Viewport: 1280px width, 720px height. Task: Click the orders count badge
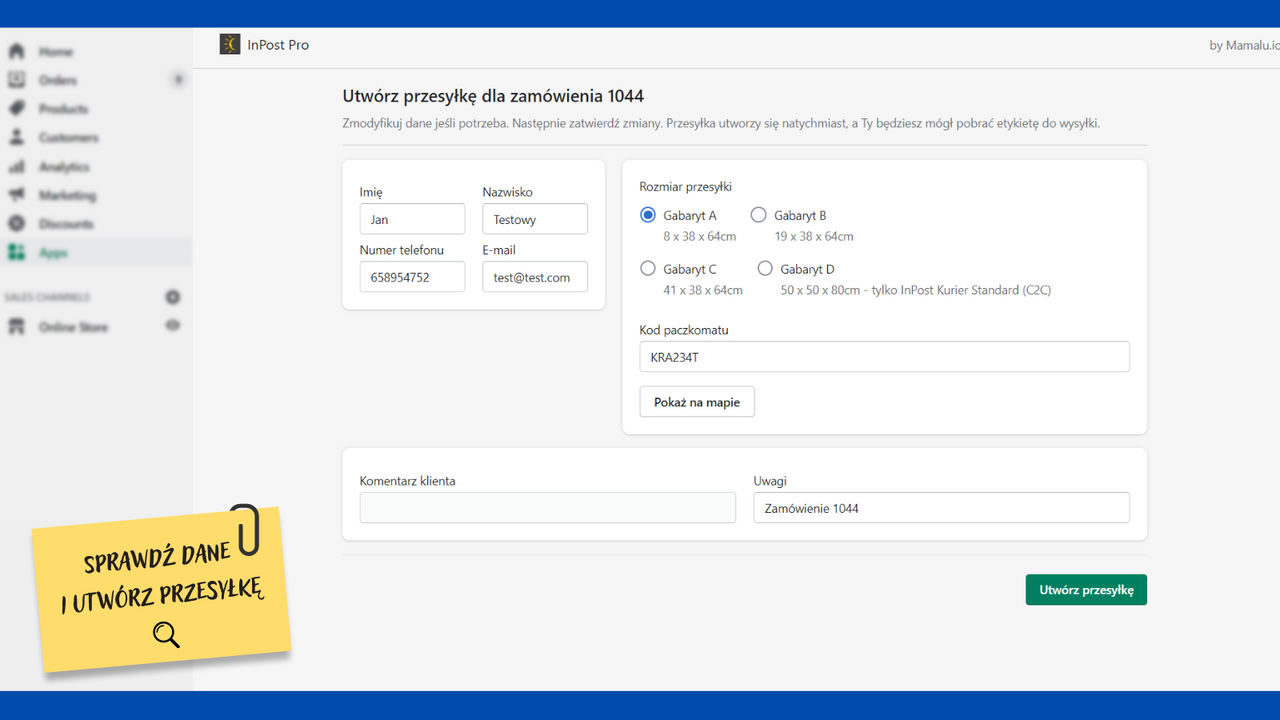[178, 79]
